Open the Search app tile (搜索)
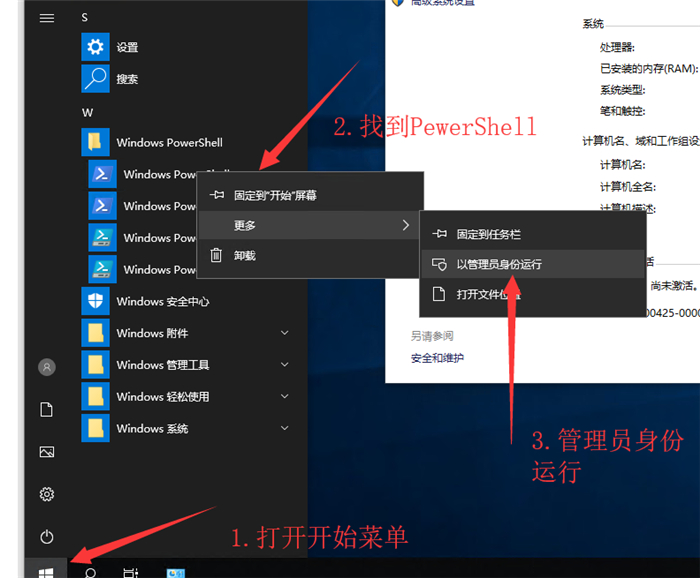The image size is (700, 578). tap(95, 79)
